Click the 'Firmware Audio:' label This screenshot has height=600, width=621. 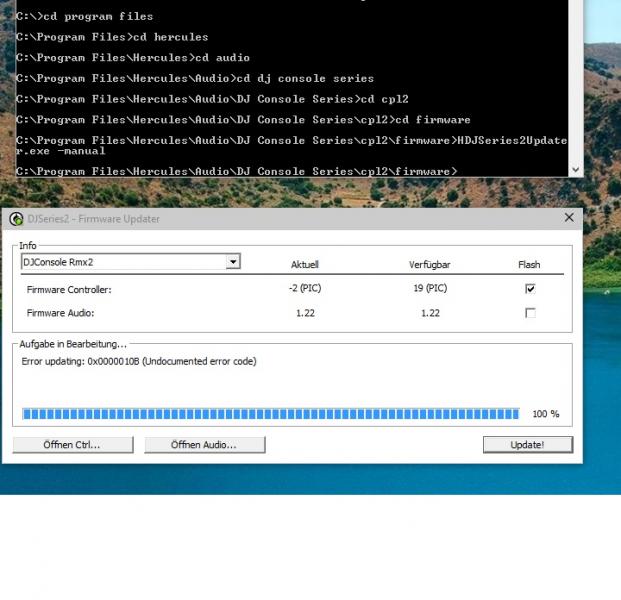60,313
